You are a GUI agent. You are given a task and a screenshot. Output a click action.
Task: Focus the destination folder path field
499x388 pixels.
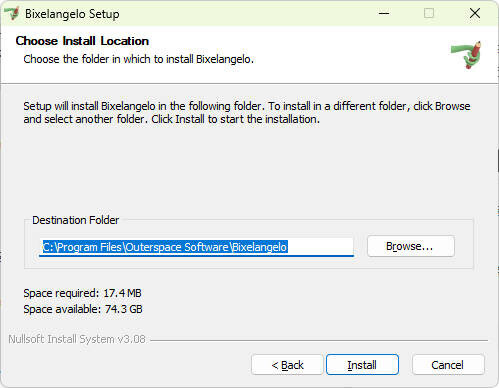point(196,247)
